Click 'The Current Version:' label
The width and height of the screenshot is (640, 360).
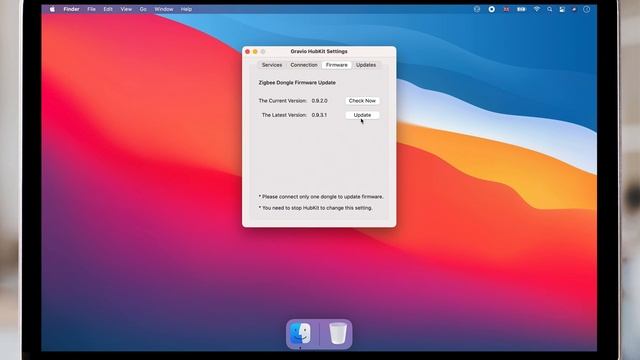tap(282, 100)
